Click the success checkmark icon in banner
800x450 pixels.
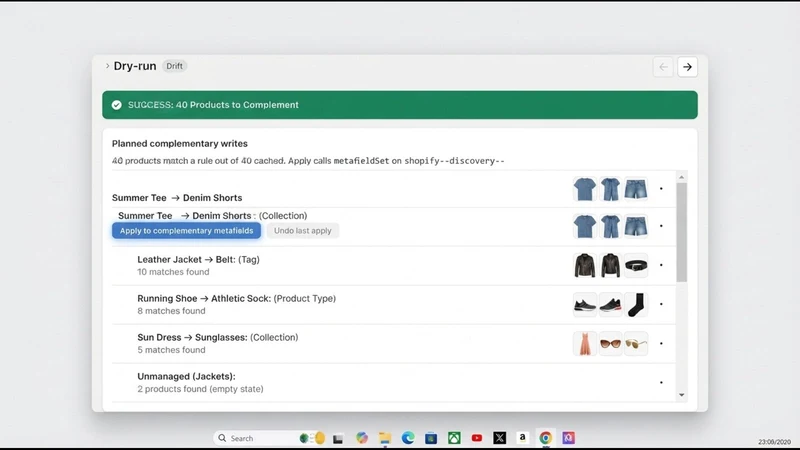point(117,105)
